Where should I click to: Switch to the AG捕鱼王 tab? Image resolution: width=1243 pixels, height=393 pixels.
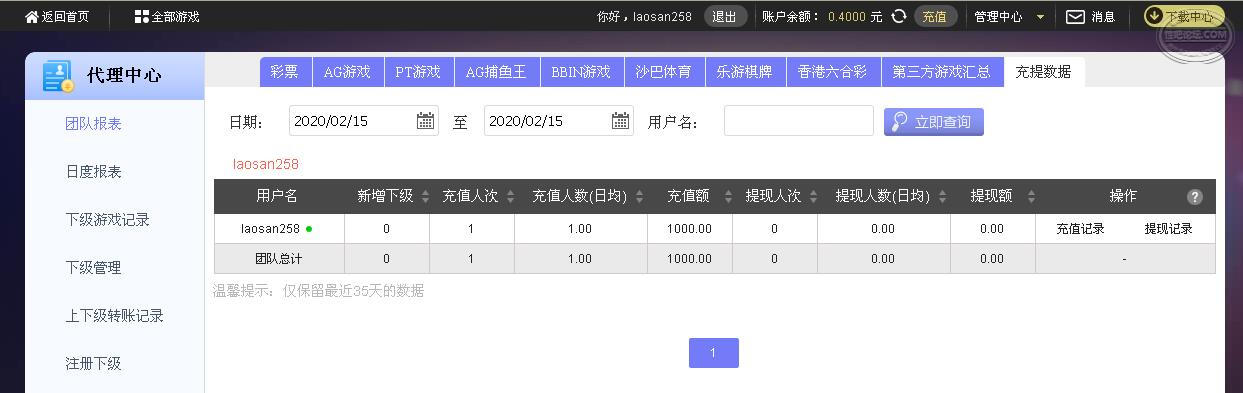(496, 72)
